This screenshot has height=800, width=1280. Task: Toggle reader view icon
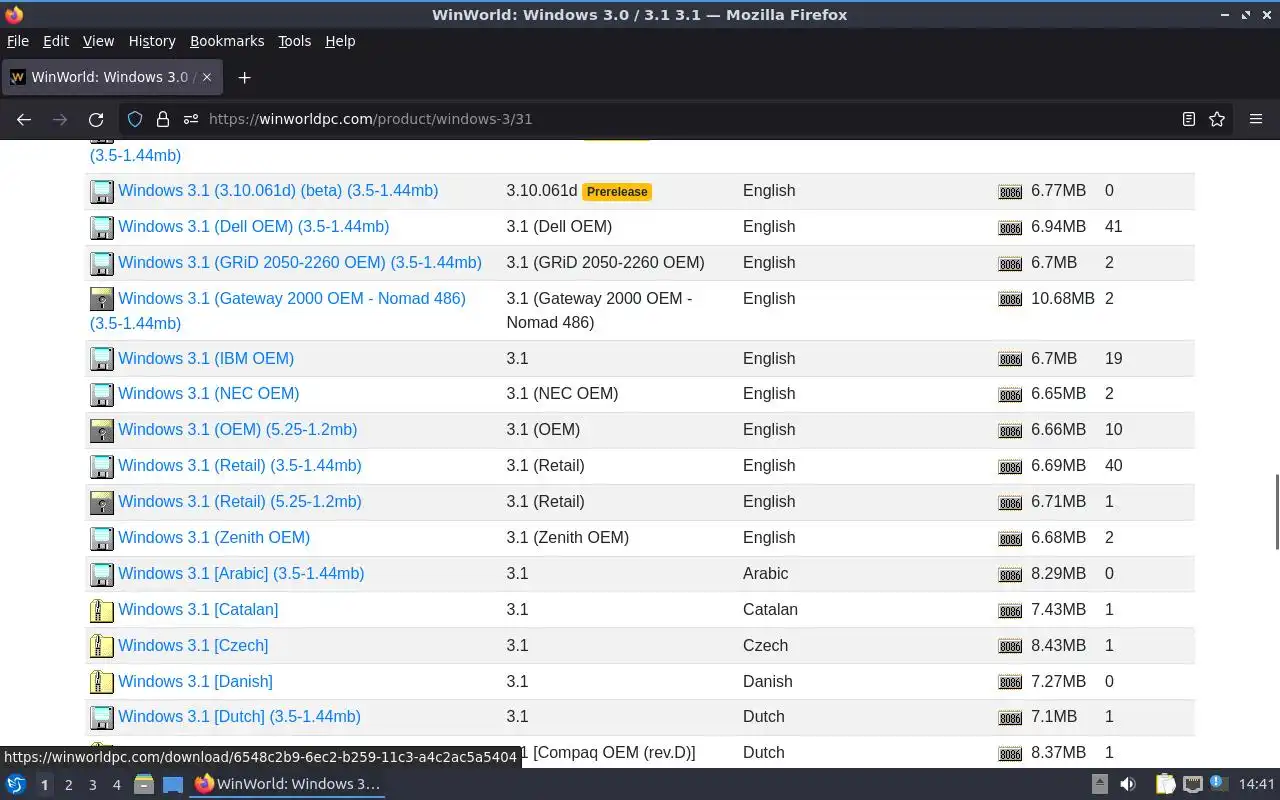pos(1189,119)
